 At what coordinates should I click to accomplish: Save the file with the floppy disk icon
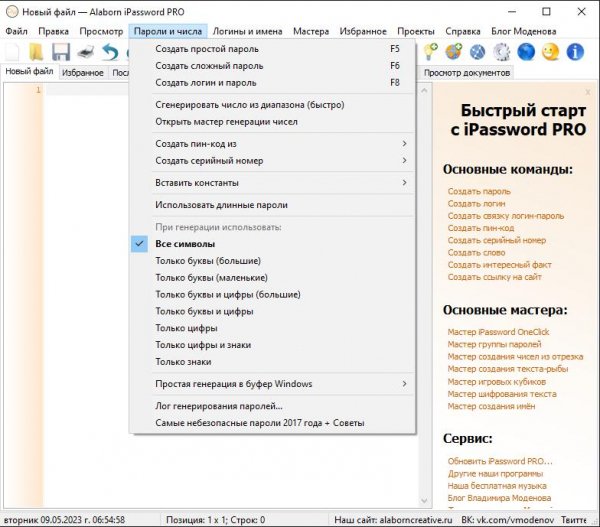[x=61, y=52]
